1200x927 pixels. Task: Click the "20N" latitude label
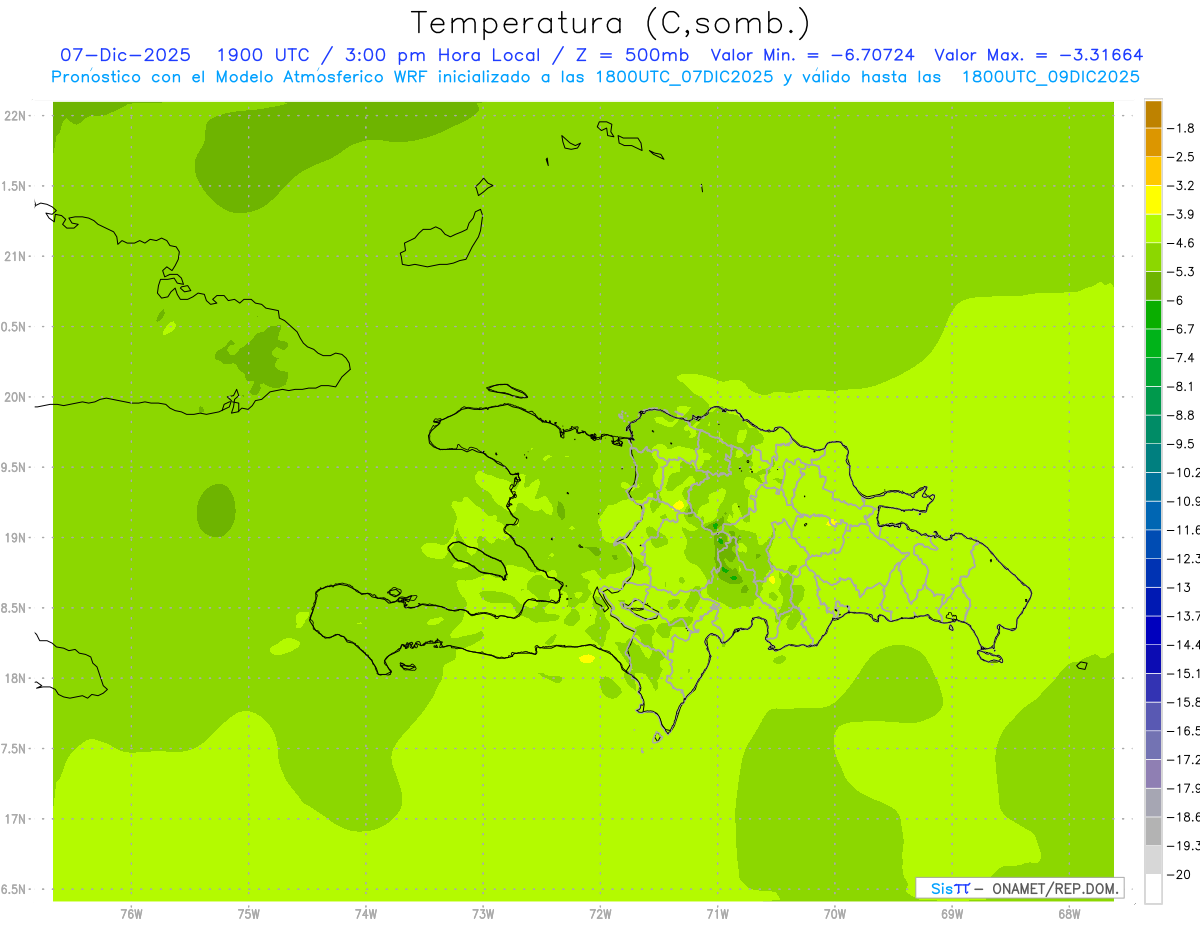coord(14,397)
